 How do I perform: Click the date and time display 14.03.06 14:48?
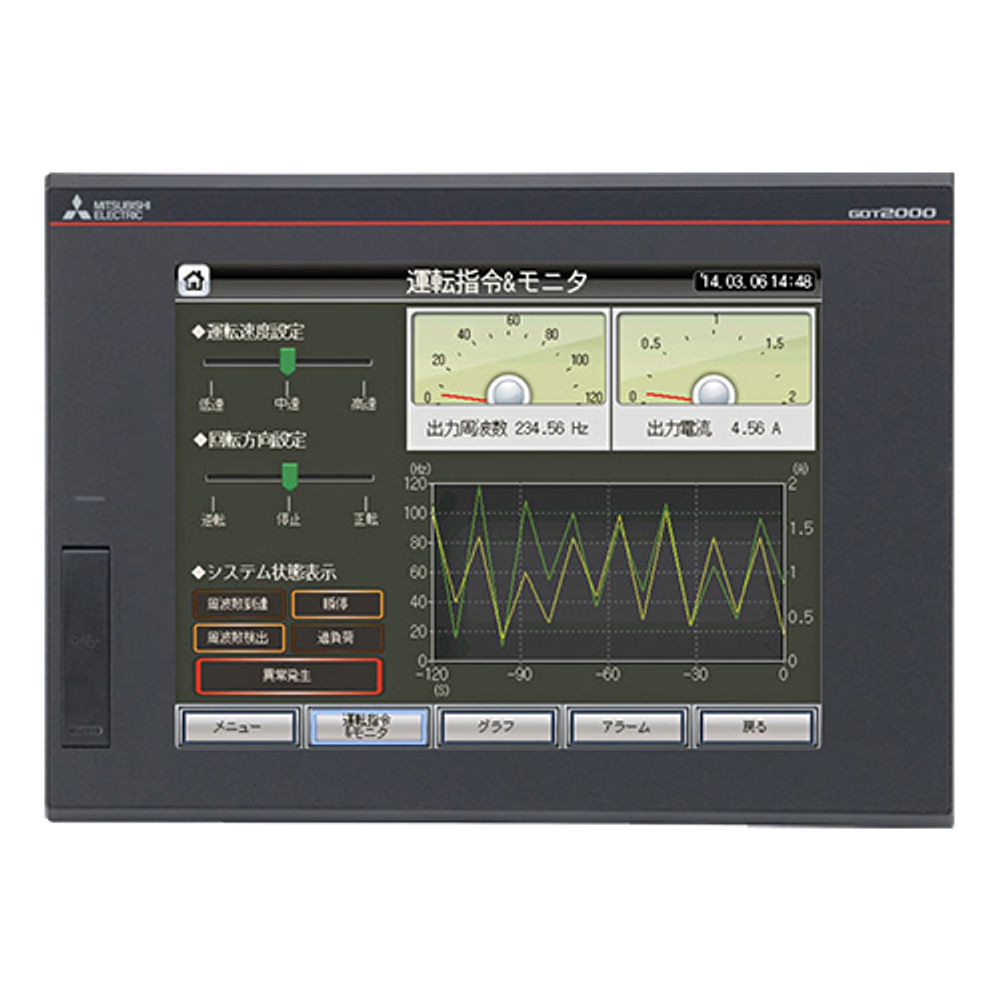(755, 281)
